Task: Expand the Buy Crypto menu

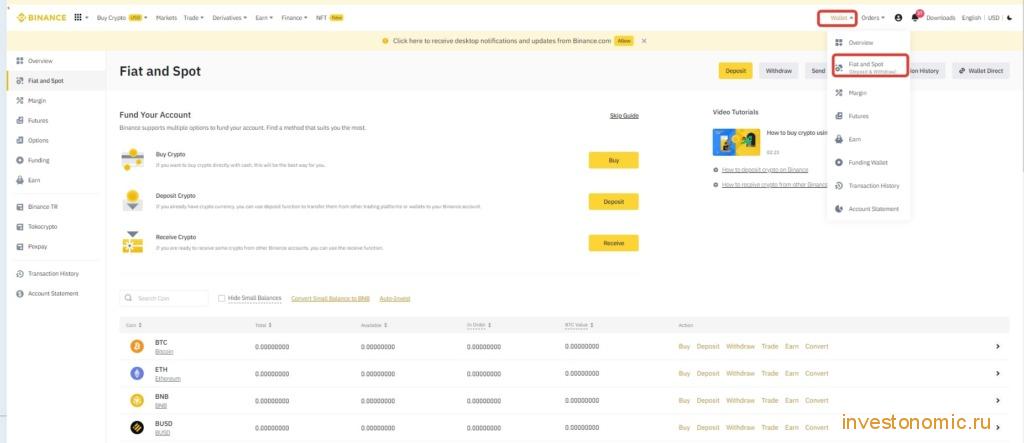Action: click(121, 18)
